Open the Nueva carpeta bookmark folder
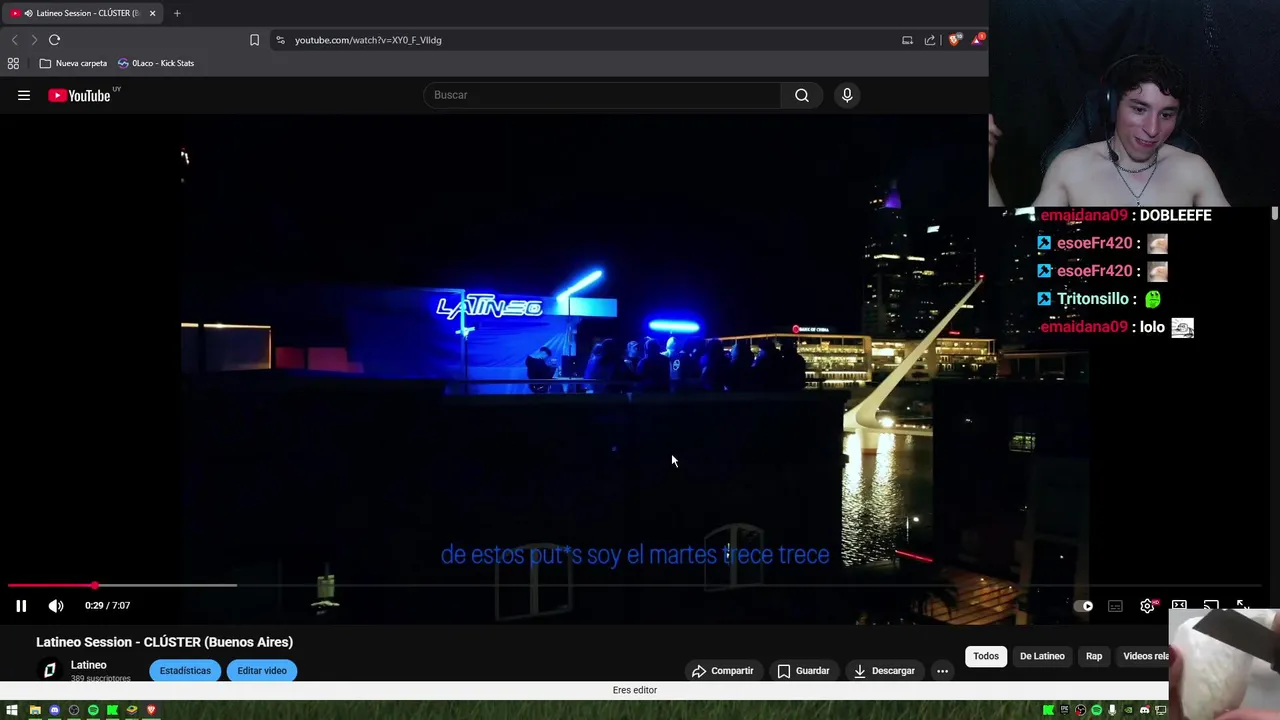The height and width of the screenshot is (720, 1280). (x=73, y=63)
